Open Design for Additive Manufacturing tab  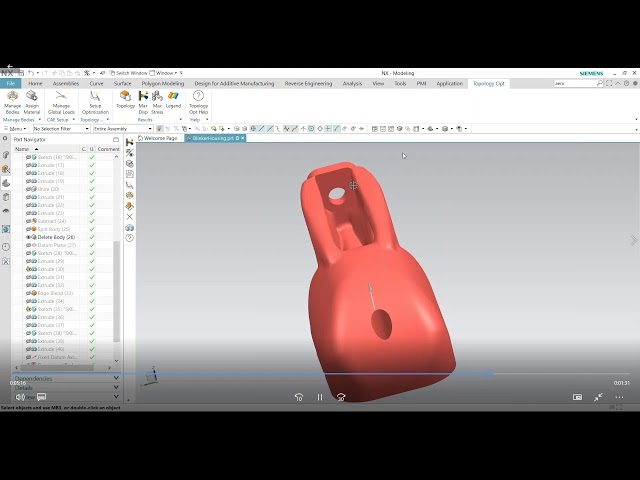tap(234, 83)
